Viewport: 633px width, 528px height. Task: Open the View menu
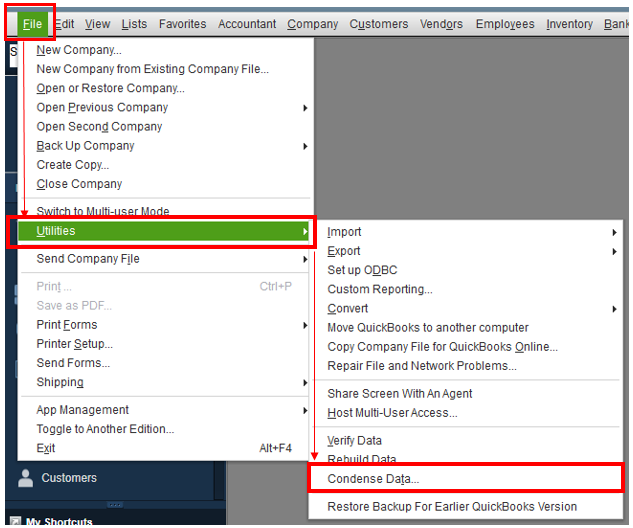tap(97, 24)
